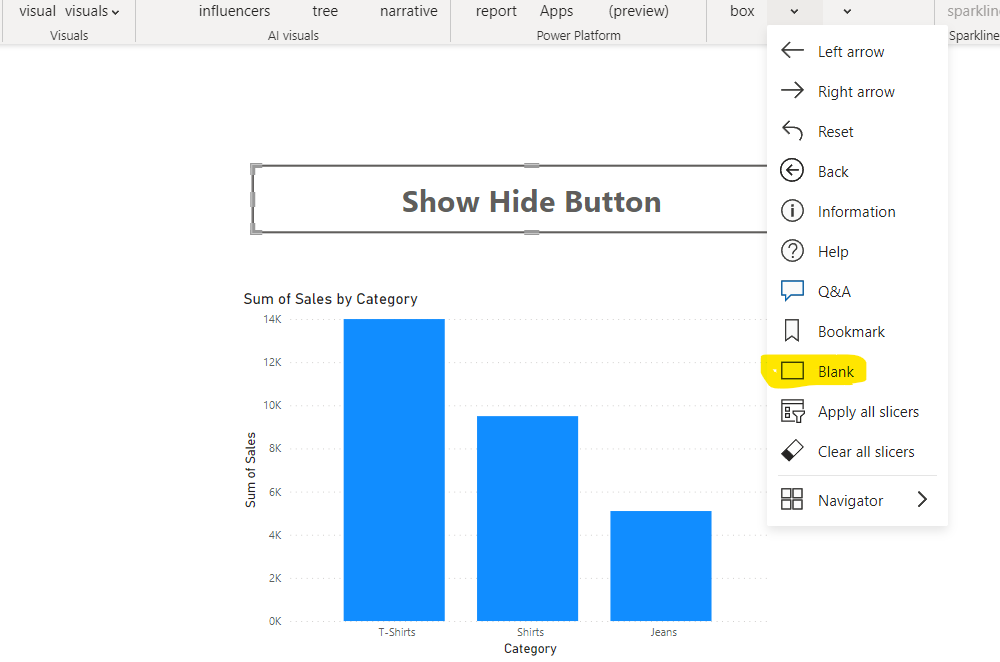Viewport: 1000px width, 662px height.
Task: Click the Clear all slicers eraser icon
Action: click(792, 451)
